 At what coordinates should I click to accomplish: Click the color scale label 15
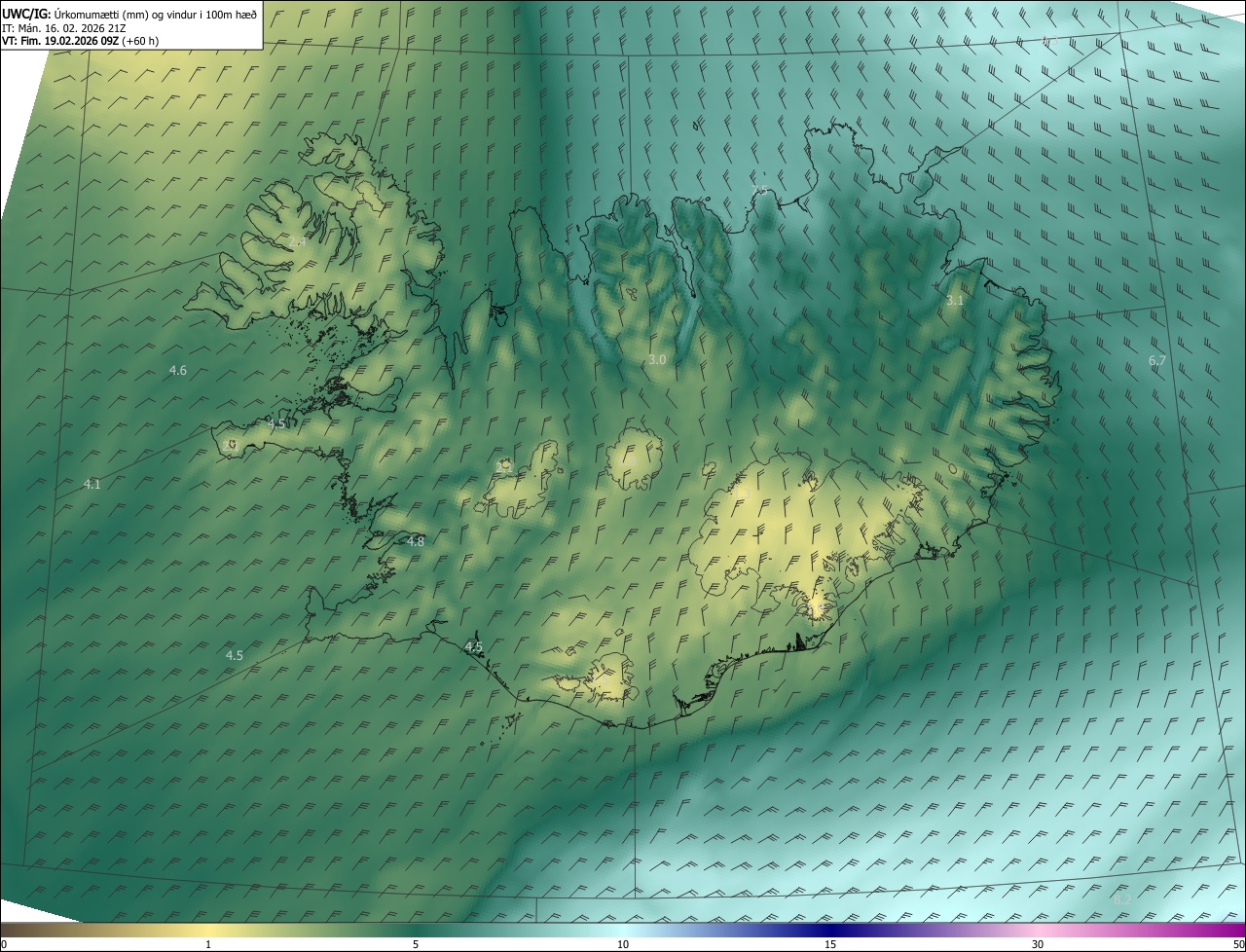[x=830, y=944]
